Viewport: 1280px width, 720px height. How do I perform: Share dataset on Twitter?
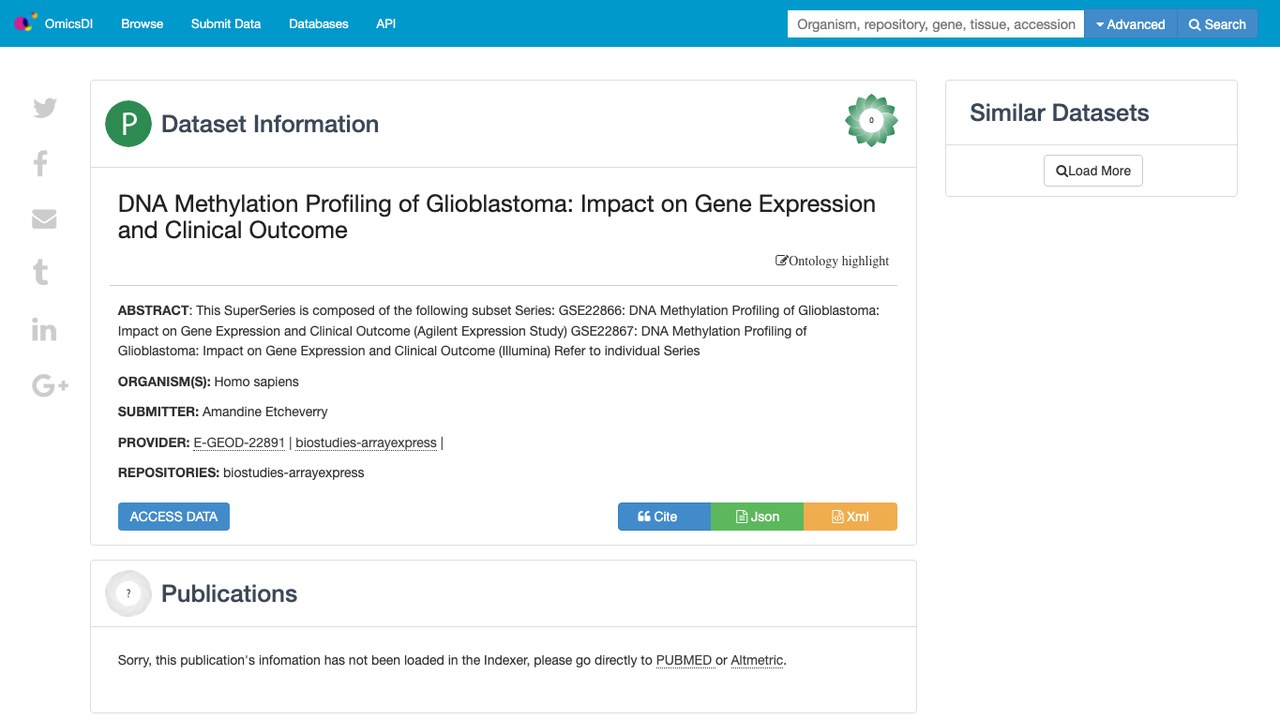(x=45, y=108)
